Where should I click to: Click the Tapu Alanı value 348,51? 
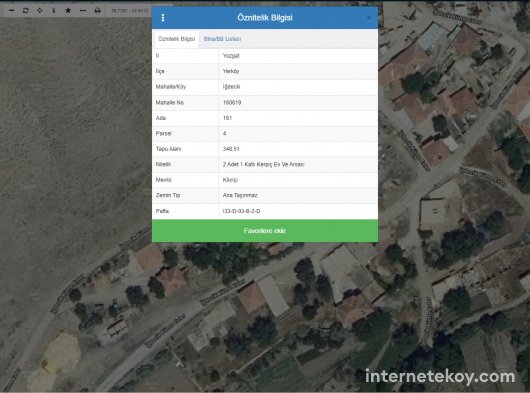(231, 149)
